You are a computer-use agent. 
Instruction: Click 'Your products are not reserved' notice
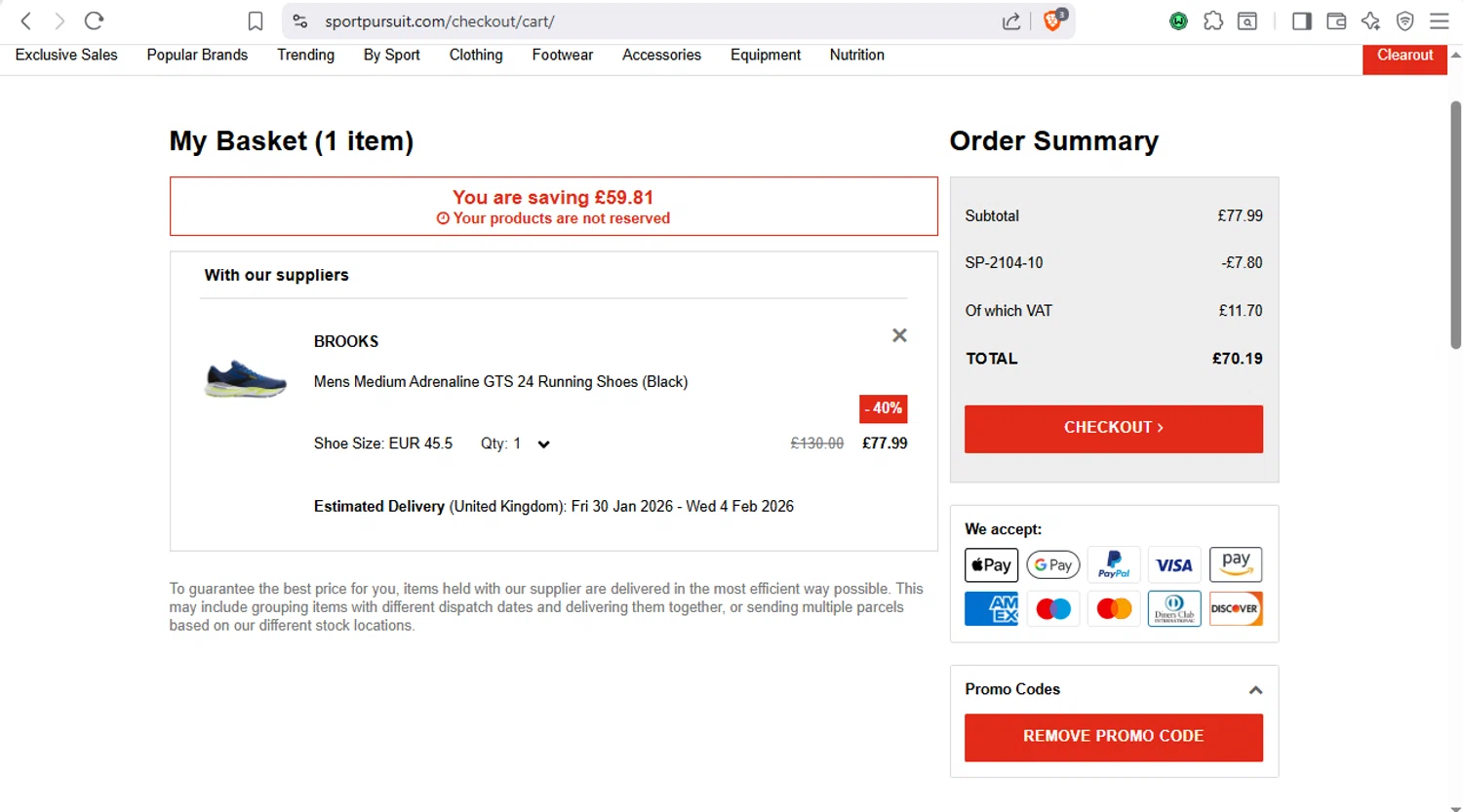point(553,219)
